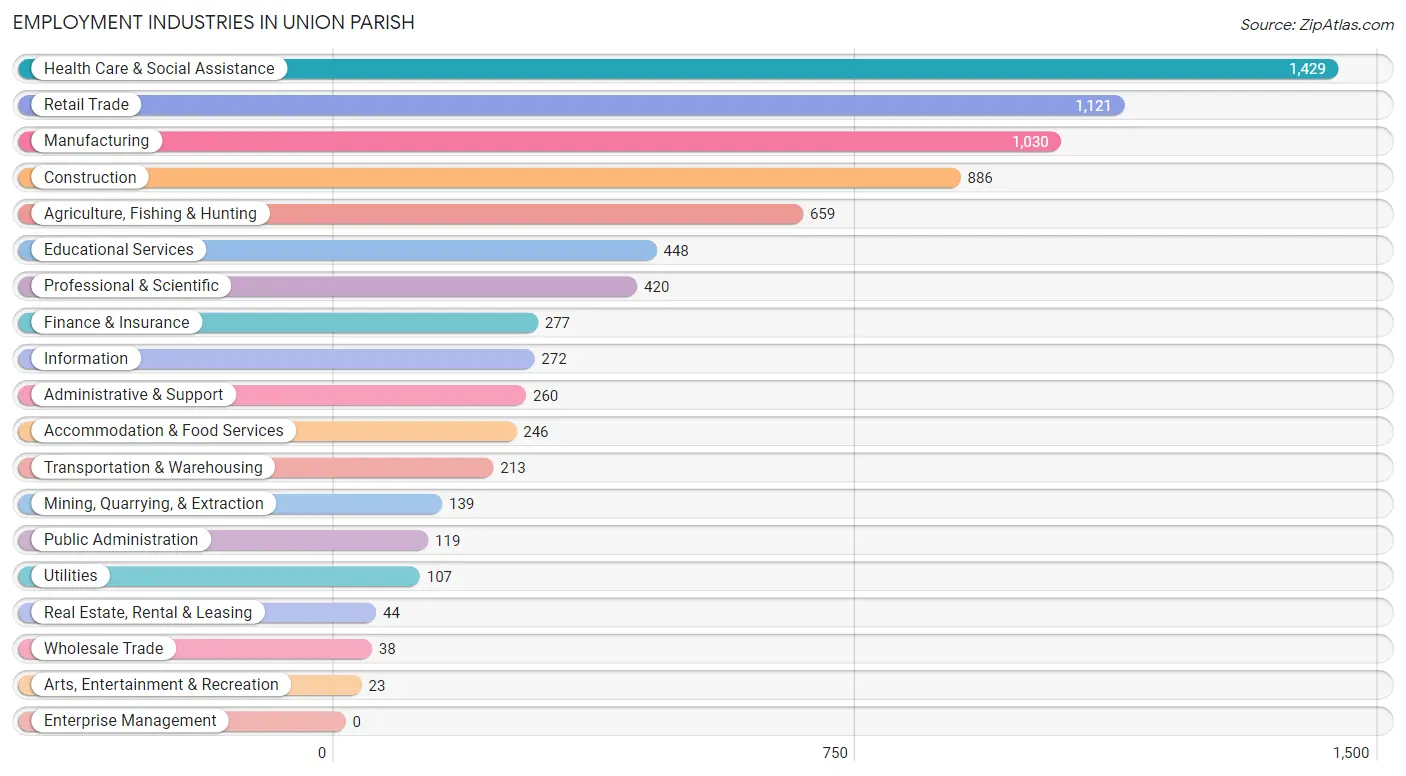This screenshot has height=776, width=1406.
Task: Select the Real Estate, Rental & Leasing label
Action: [148, 612]
